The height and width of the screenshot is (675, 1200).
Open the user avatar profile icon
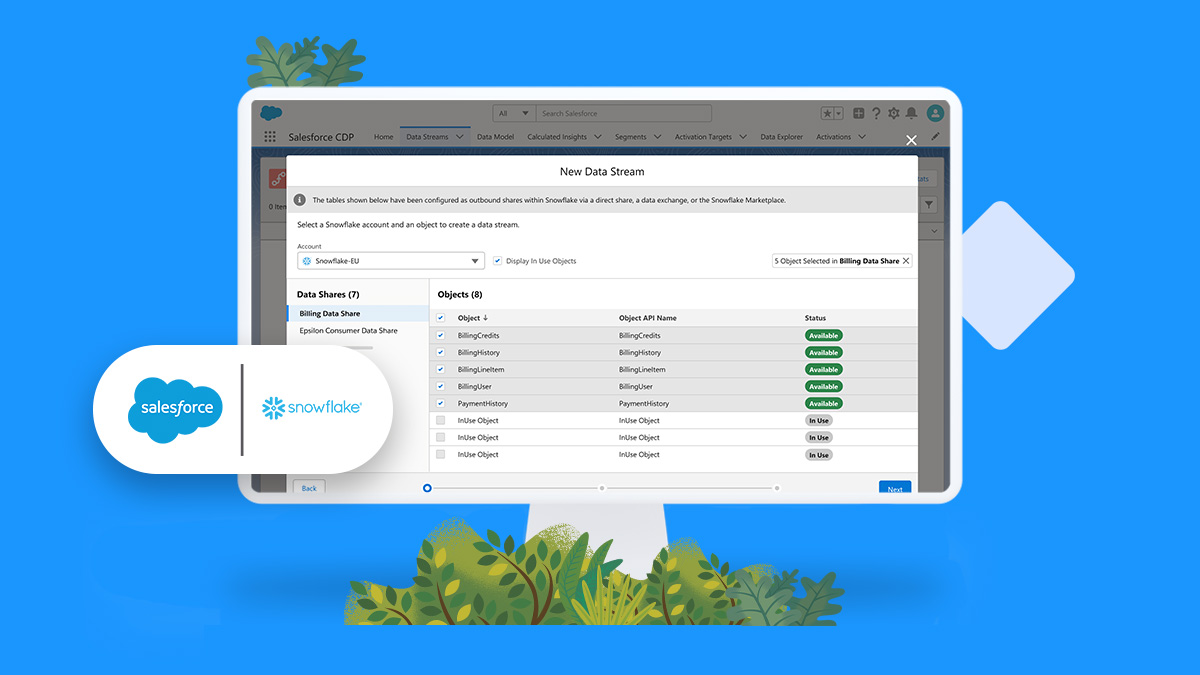(934, 113)
